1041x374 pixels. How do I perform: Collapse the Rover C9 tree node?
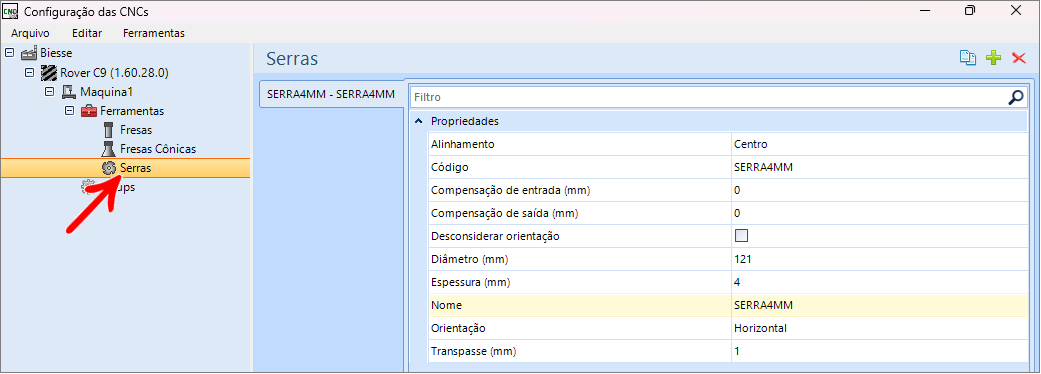coord(29,72)
